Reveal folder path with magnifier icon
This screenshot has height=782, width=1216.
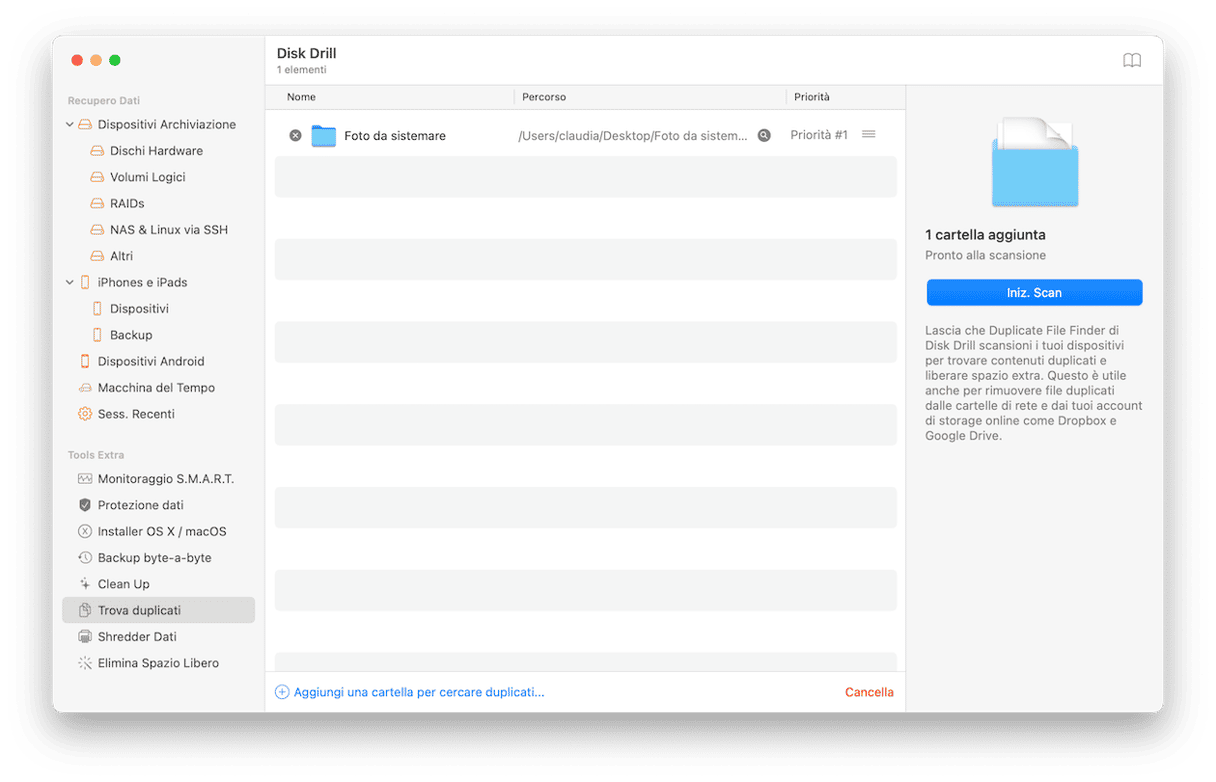click(x=764, y=135)
